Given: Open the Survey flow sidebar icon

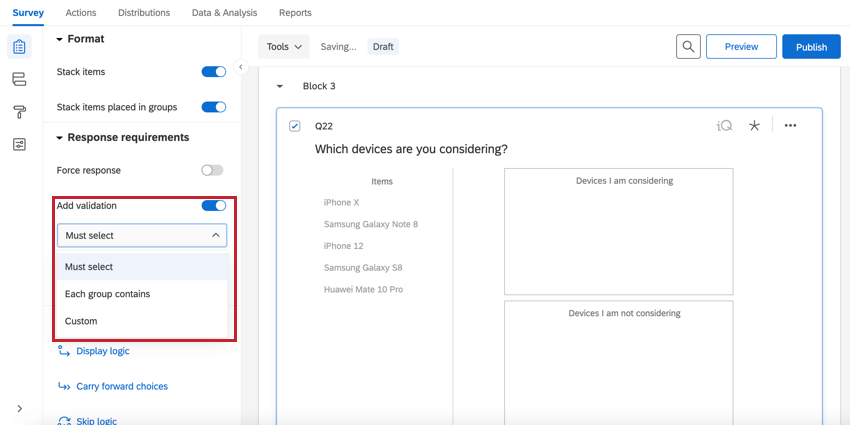Looking at the screenshot, I should (x=19, y=79).
